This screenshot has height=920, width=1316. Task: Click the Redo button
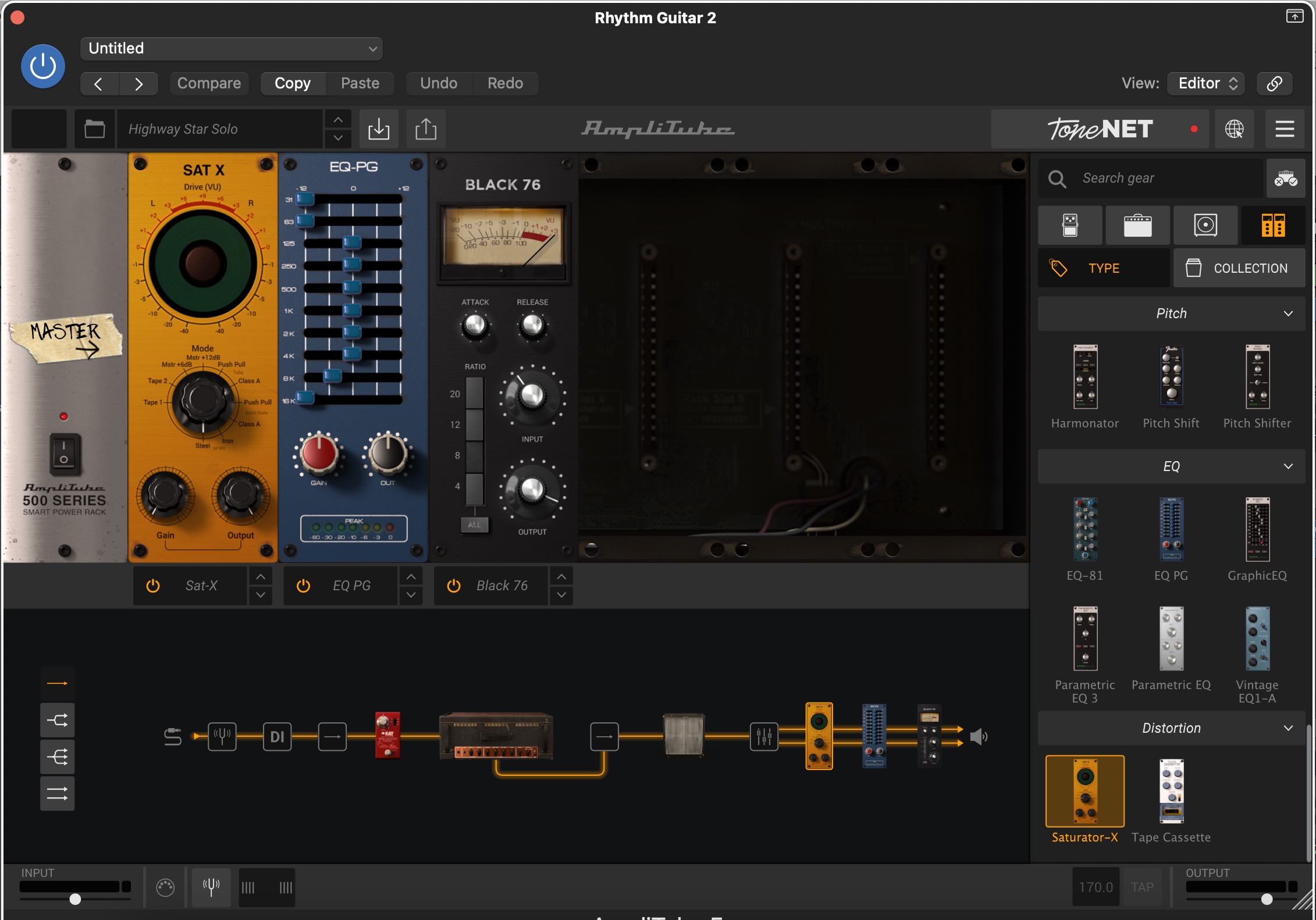[x=505, y=83]
